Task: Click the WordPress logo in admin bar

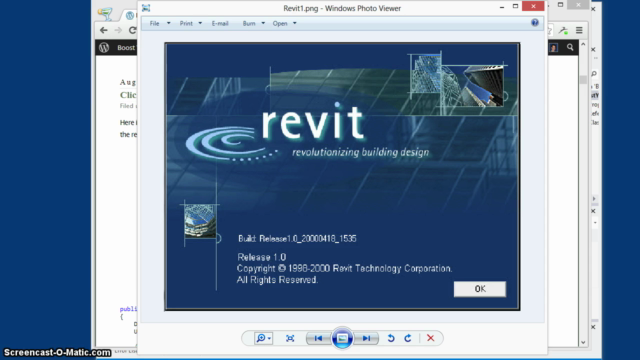Action: pos(104,48)
